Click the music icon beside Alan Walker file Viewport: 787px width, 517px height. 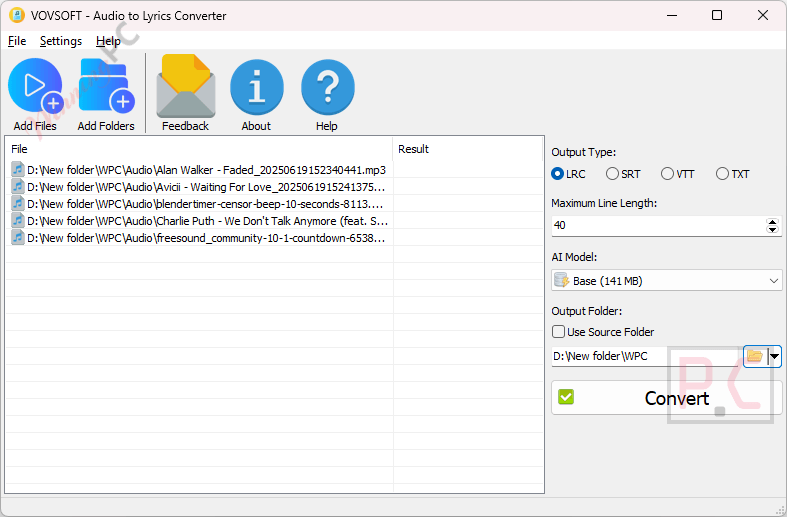pos(18,170)
